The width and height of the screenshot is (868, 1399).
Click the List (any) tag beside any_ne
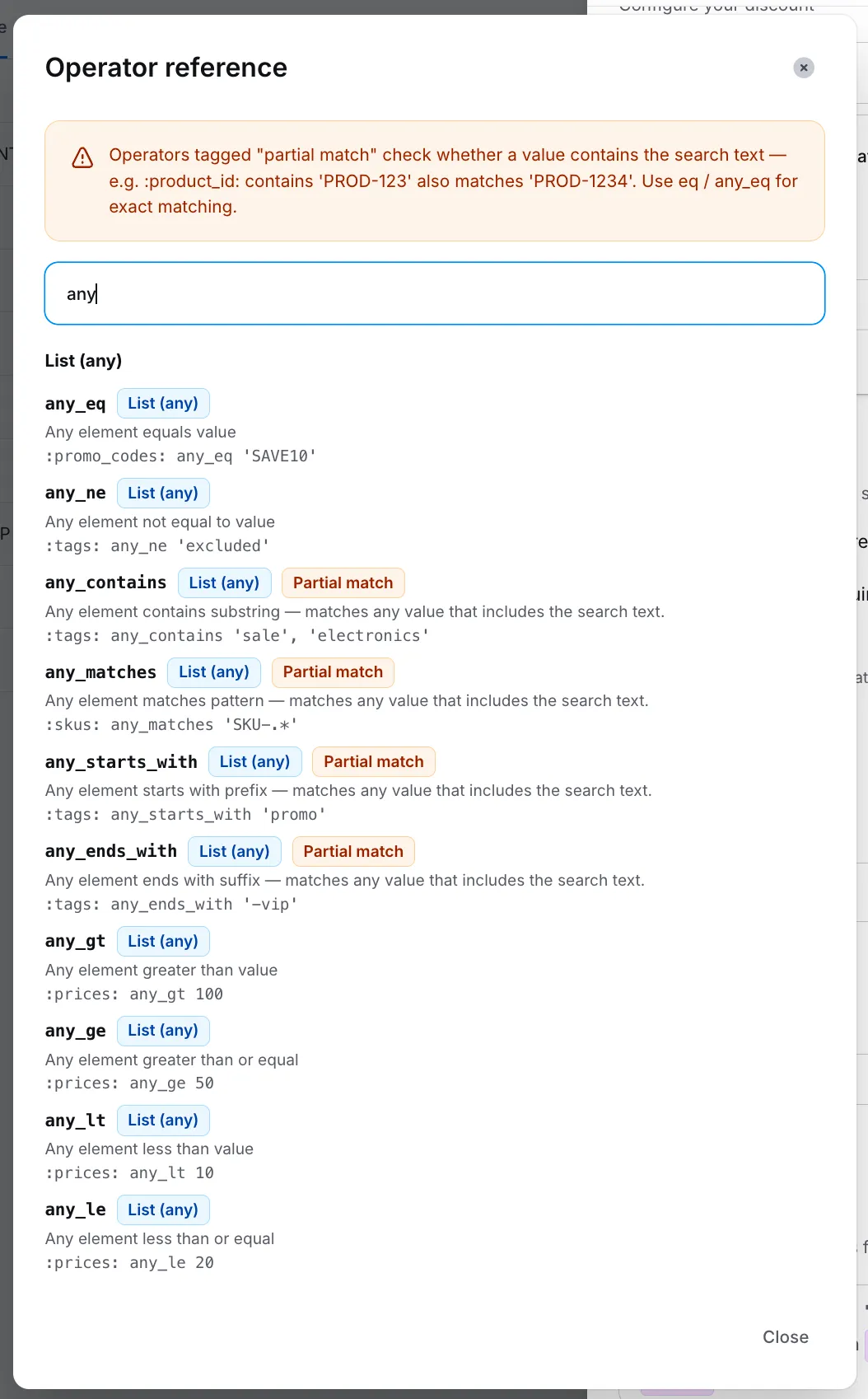[x=163, y=493]
